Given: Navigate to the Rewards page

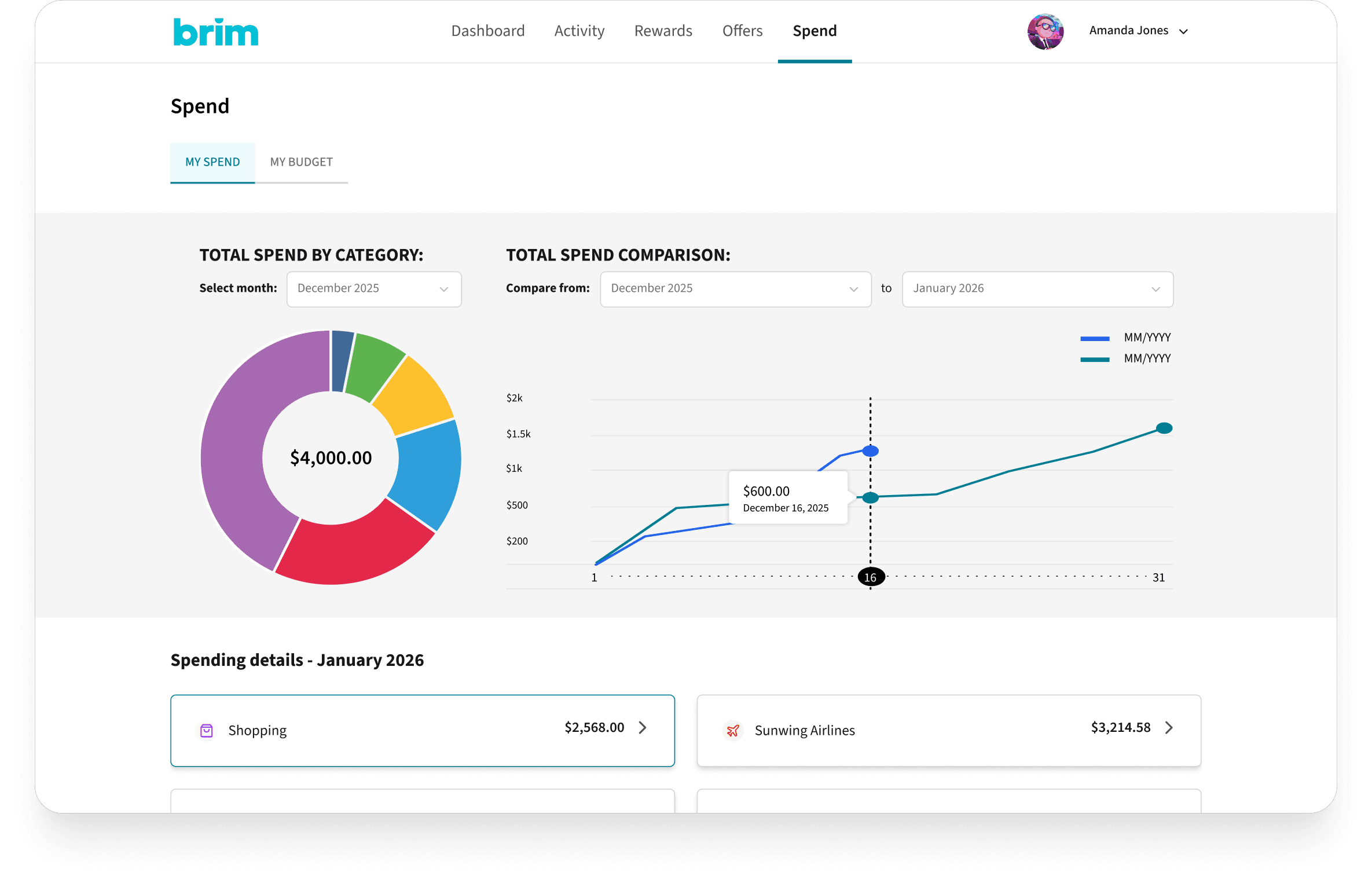Looking at the screenshot, I should pyautogui.click(x=662, y=31).
